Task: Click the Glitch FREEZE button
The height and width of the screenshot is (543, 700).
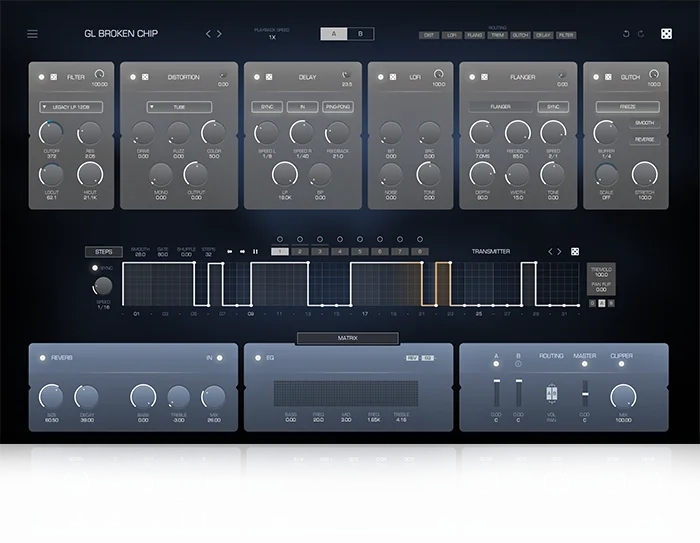Action: 627,107
